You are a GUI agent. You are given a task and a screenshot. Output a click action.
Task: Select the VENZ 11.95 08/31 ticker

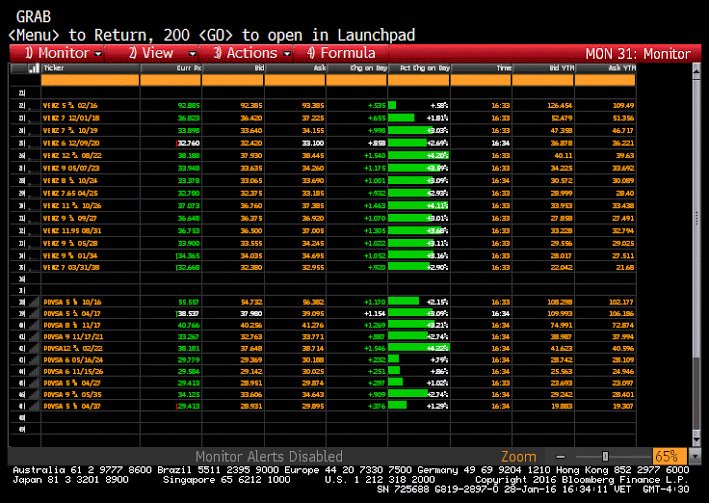pos(72,231)
